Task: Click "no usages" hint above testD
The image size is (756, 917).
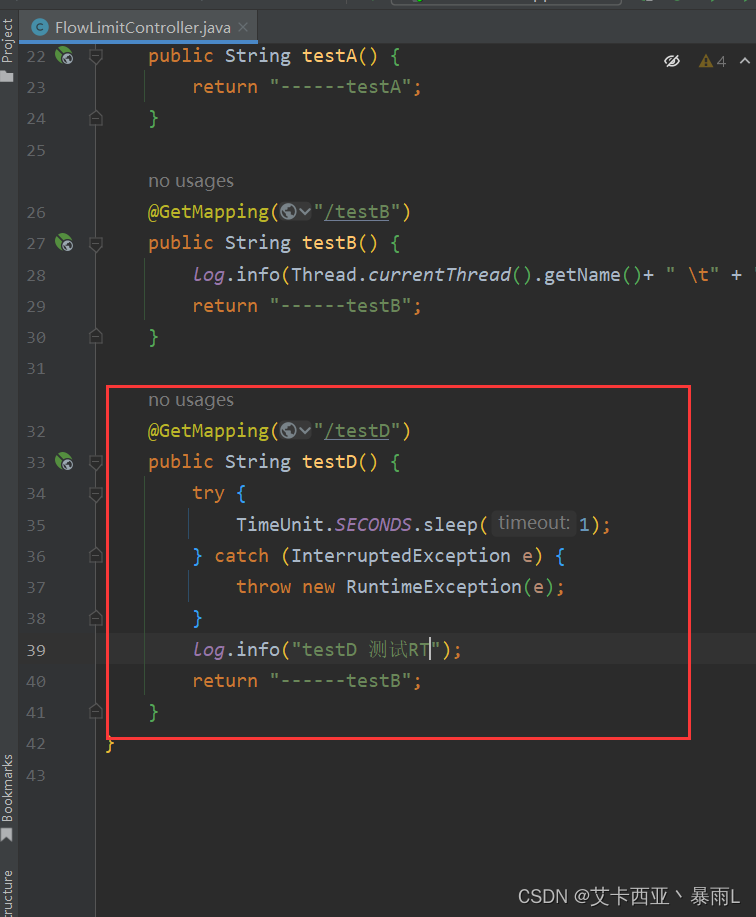Action: (191, 400)
